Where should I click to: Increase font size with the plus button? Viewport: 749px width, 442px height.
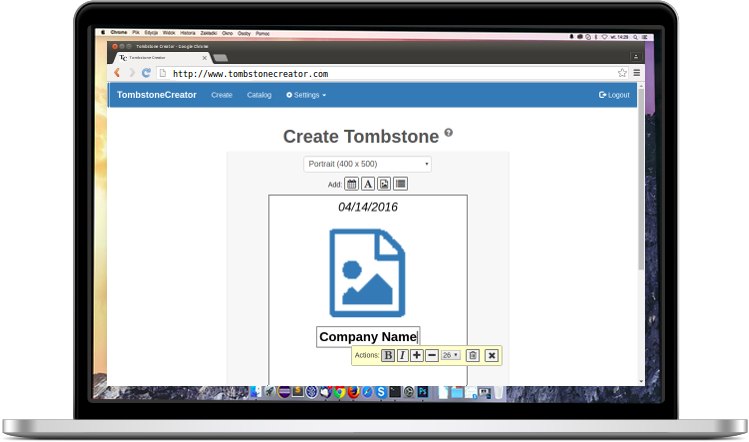[417, 355]
